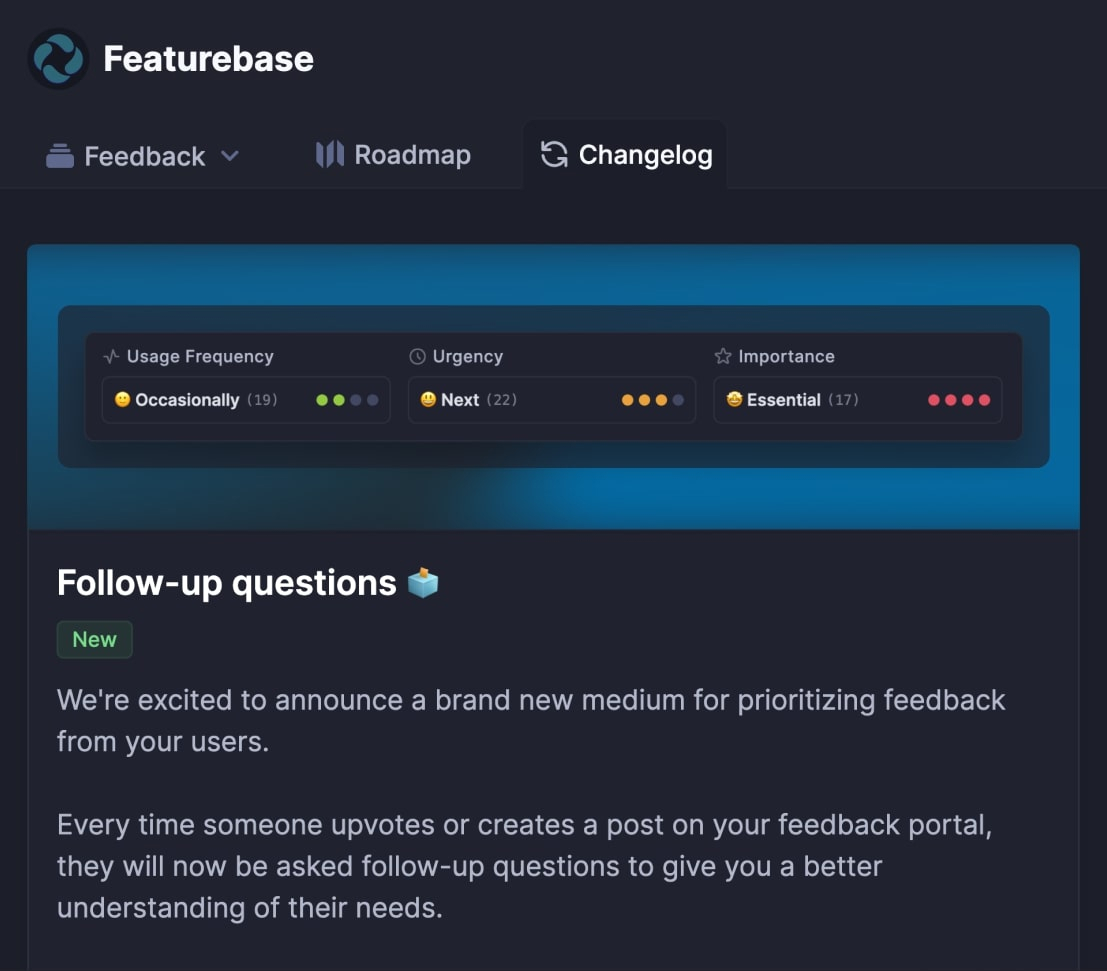This screenshot has width=1107, height=971.
Task: Click the Roadmap map icon
Action: [330, 155]
